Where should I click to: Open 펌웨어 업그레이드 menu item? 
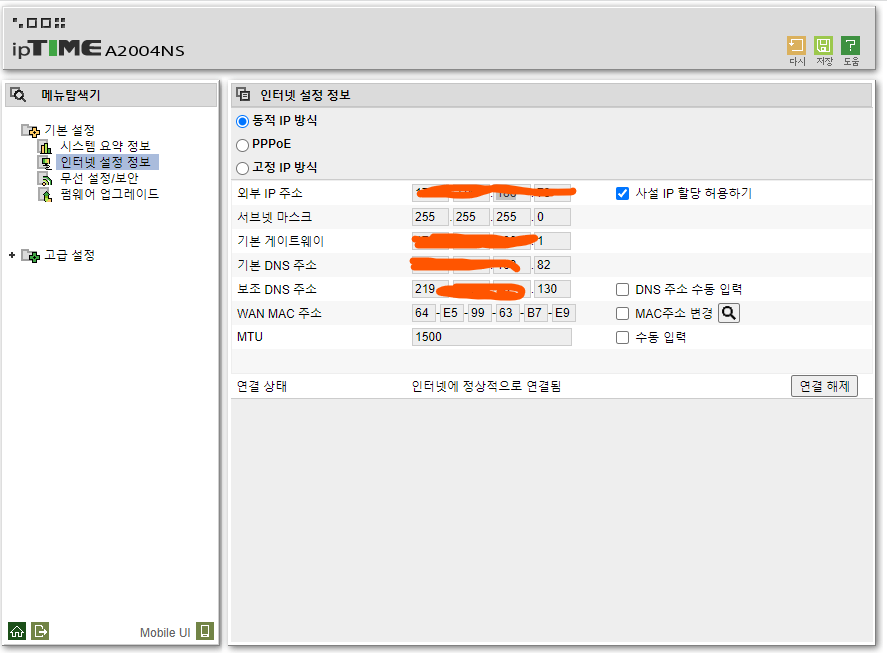[x=109, y=194]
